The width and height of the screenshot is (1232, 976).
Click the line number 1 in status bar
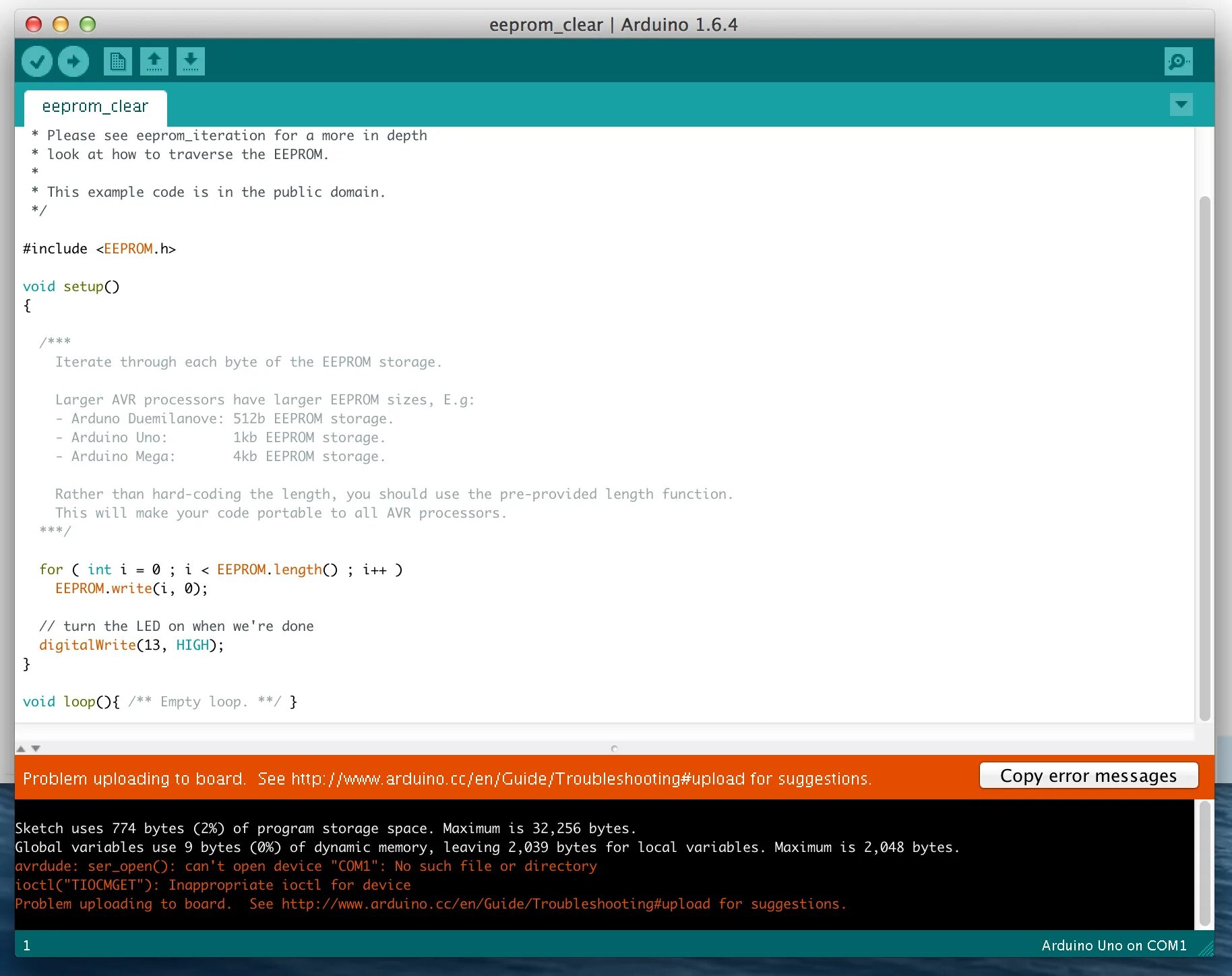(27, 945)
